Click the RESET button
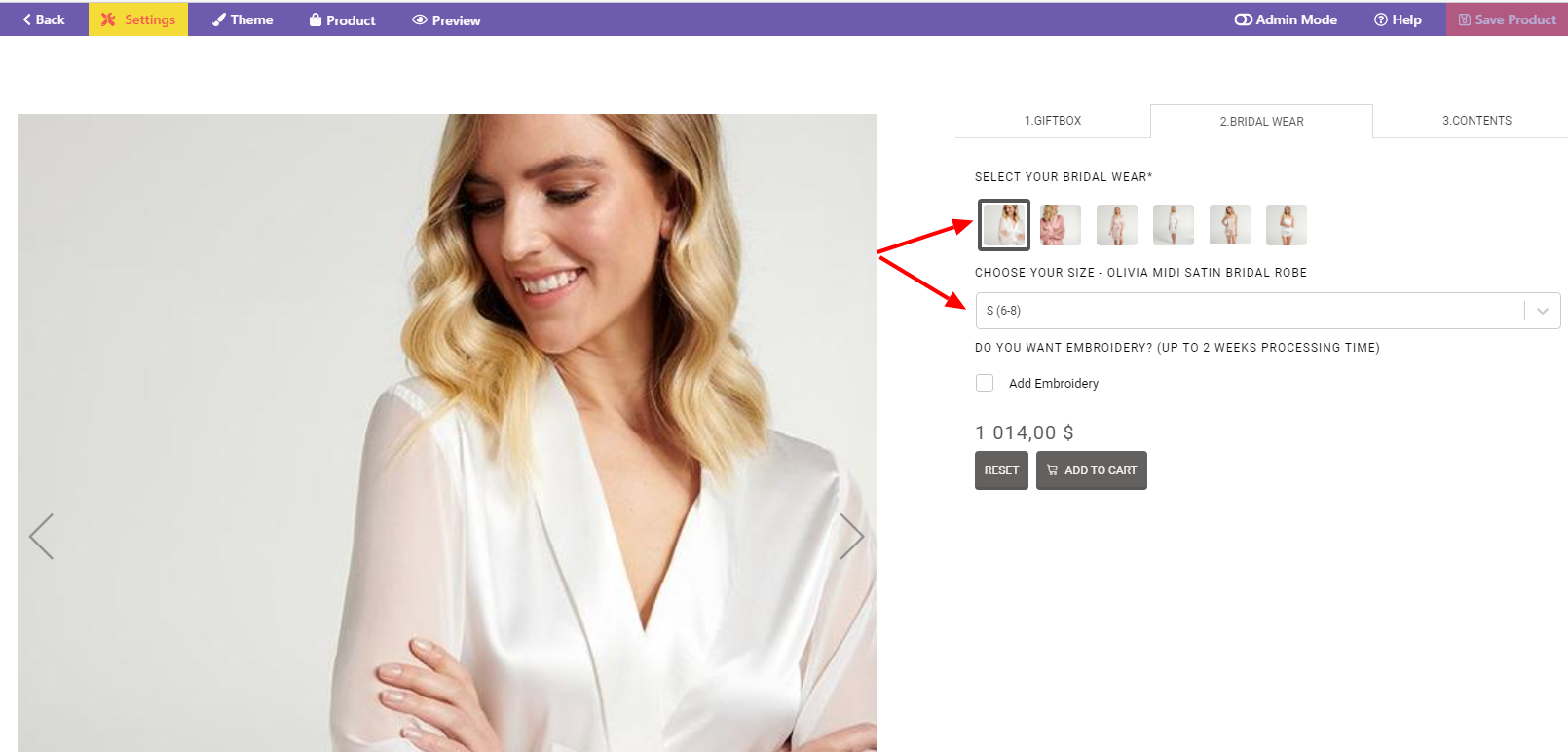Image resolution: width=1568 pixels, height=752 pixels. 1001,470
